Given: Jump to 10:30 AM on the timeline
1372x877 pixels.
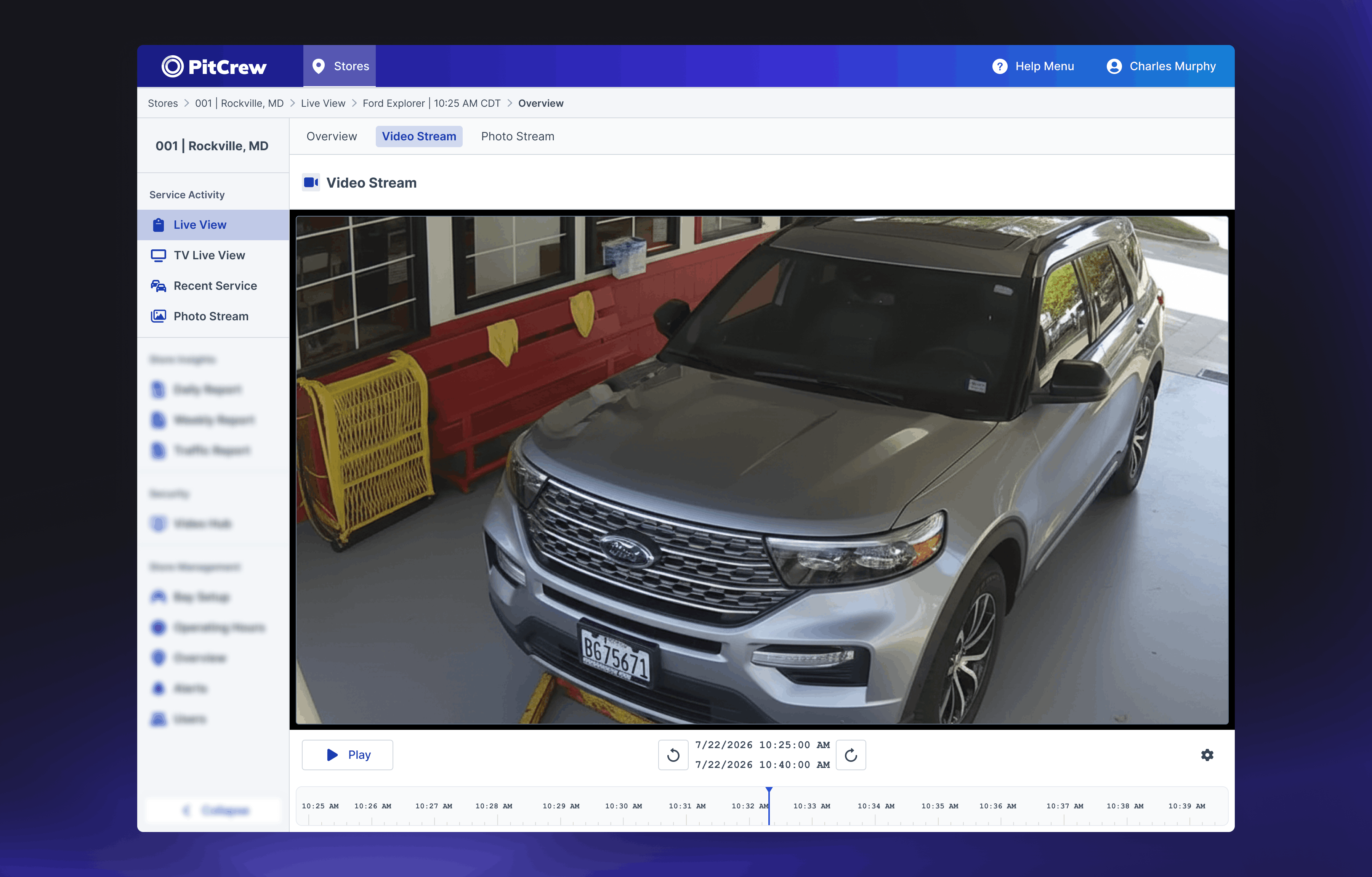Looking at the screenshot, I should [623, 806].
